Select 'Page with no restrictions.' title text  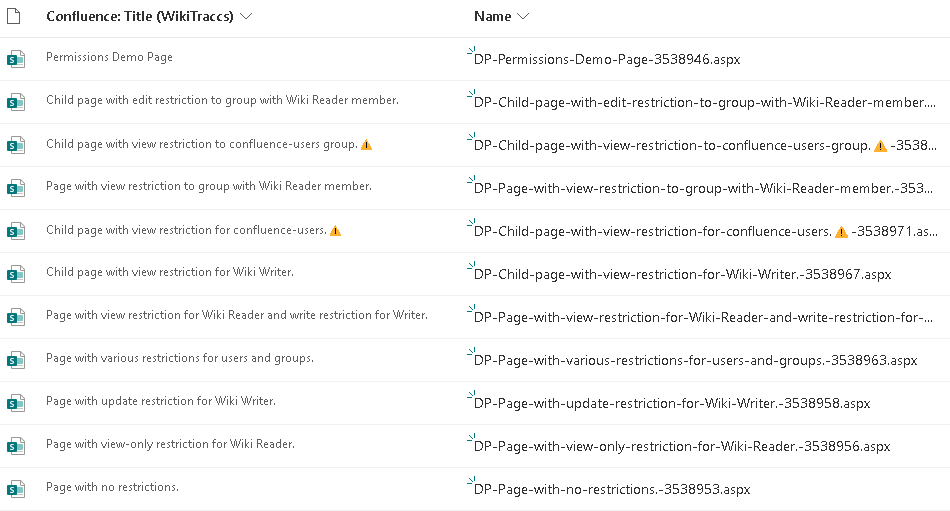click(112, 487)
